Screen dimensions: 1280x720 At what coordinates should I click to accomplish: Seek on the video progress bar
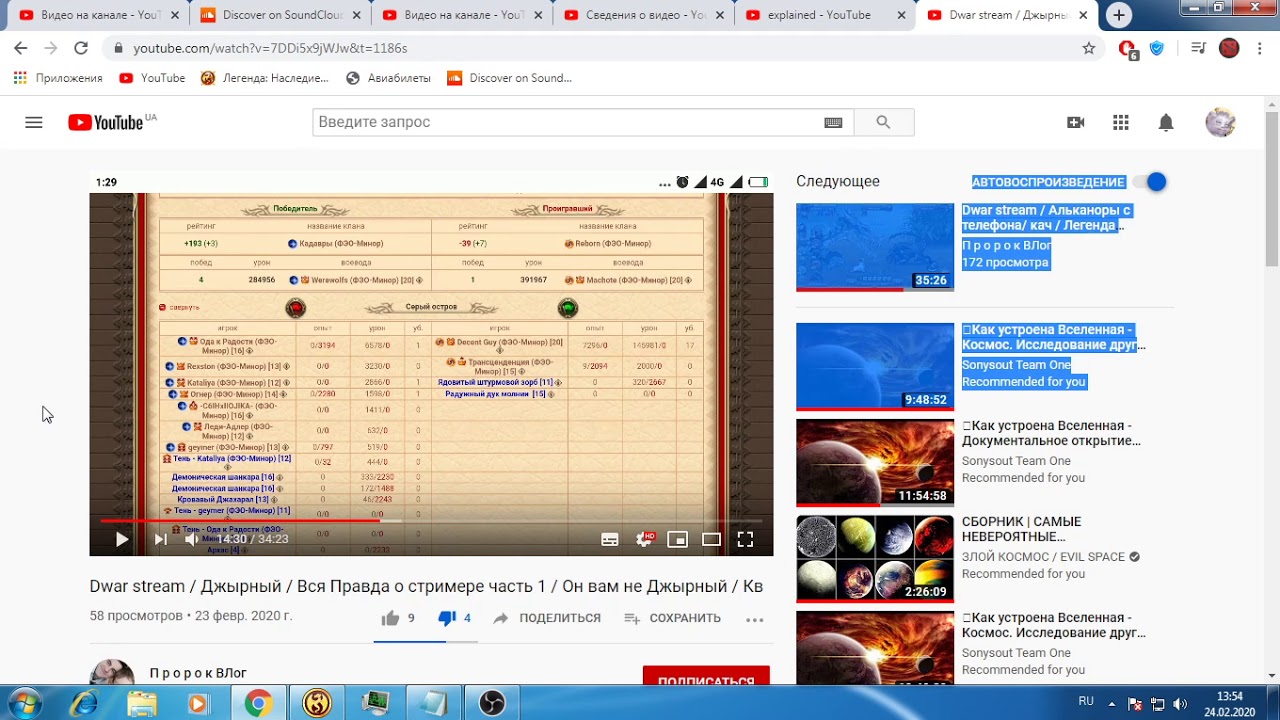(x=431, y=521)
